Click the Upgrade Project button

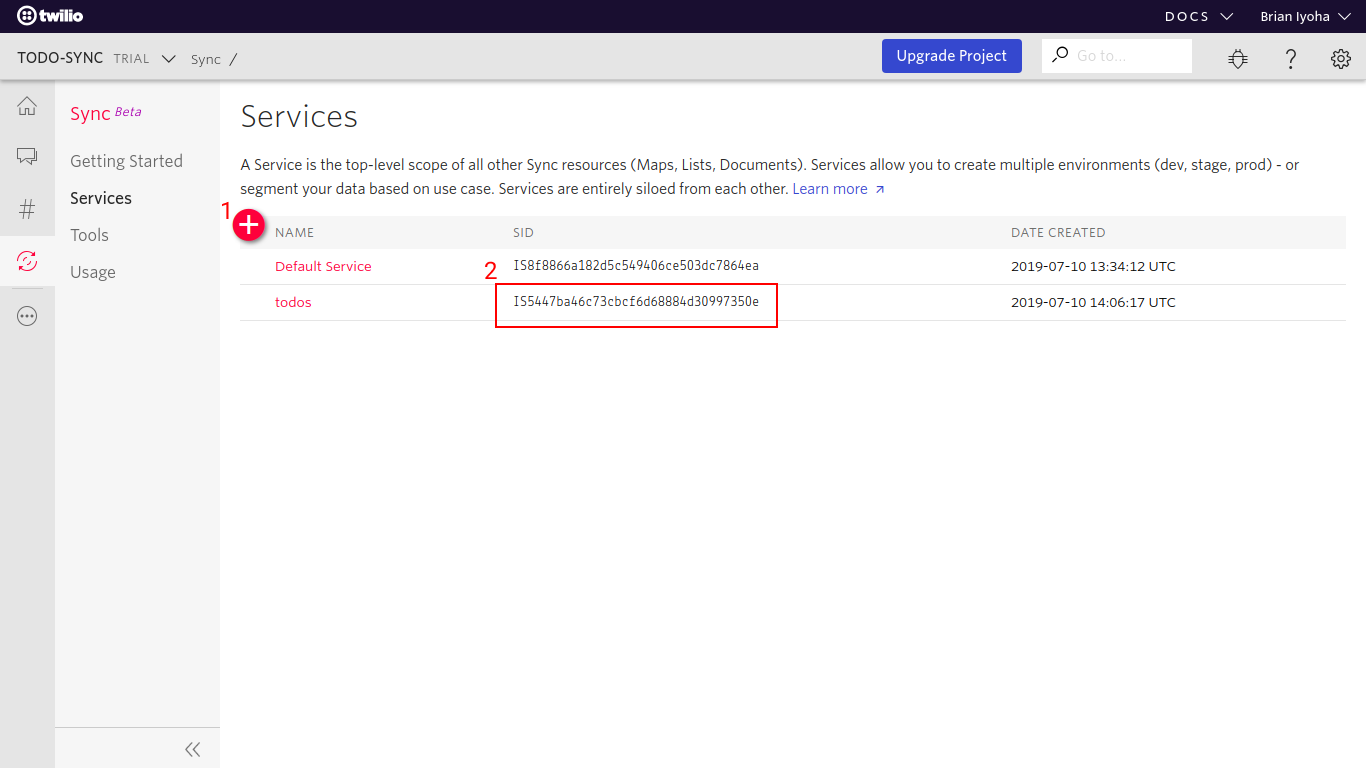point(952,56)
